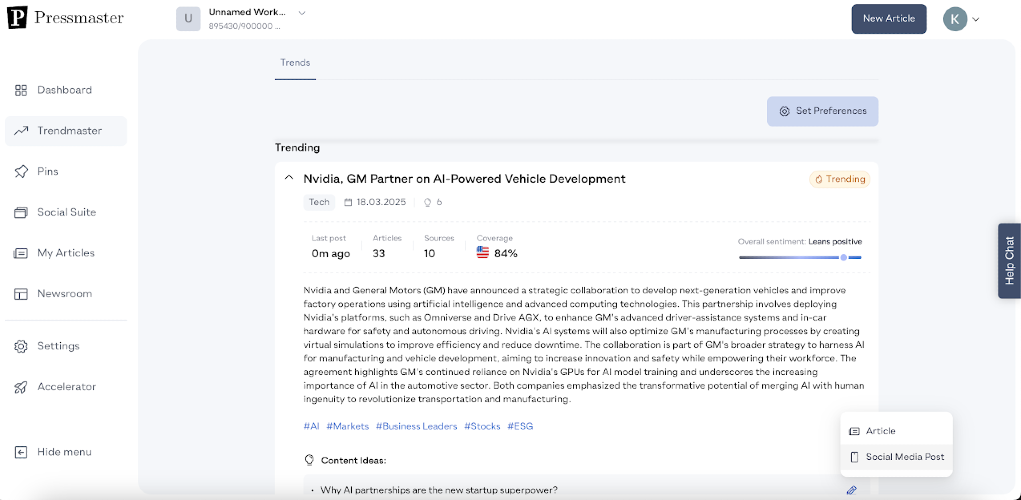Screen dimensions: 1021x500
Task: Click the 0m ago last post value
Action: pyautogui.click(x=331, y=253)
